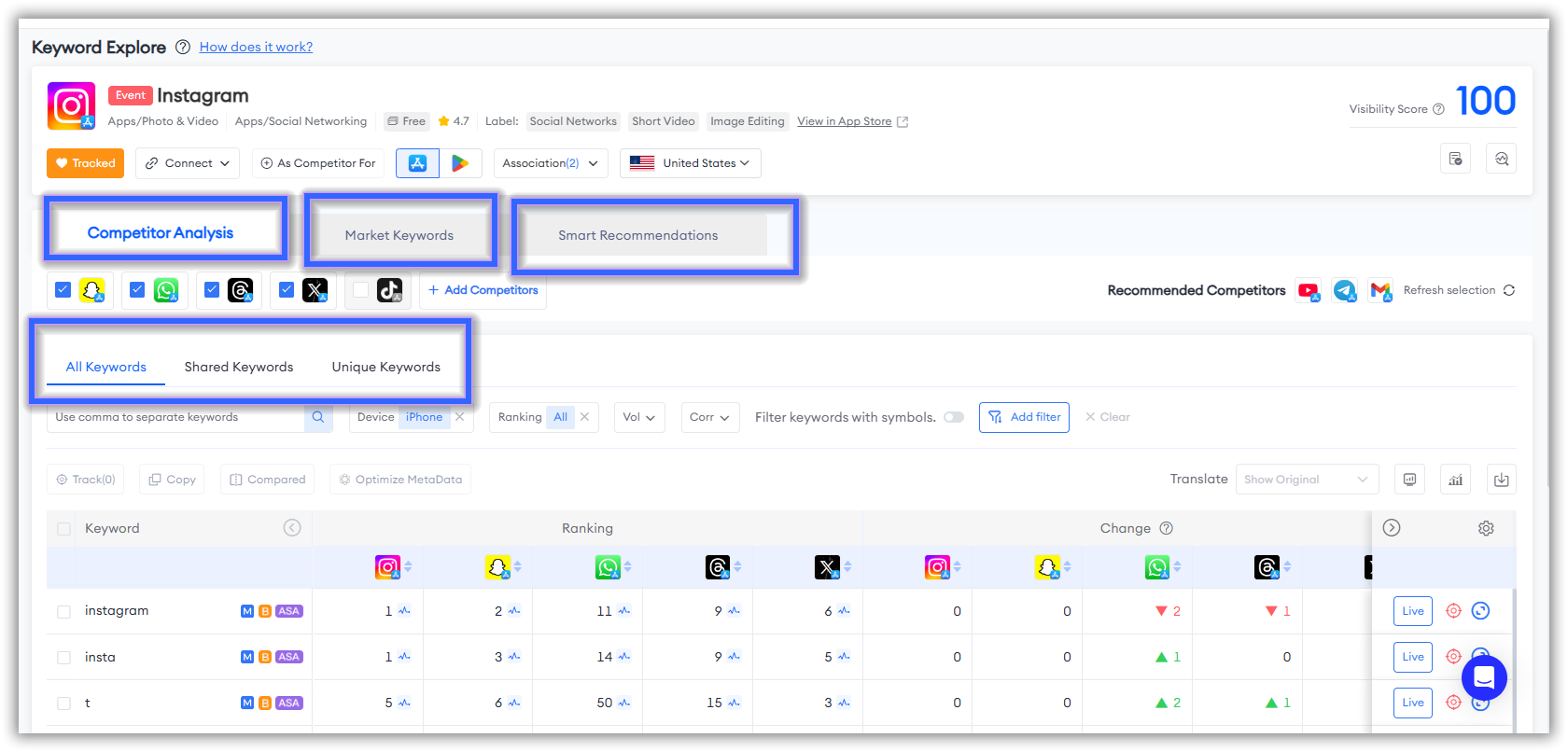
Task: Expand the Association(2) dropdown
Action: pos(550,163)
